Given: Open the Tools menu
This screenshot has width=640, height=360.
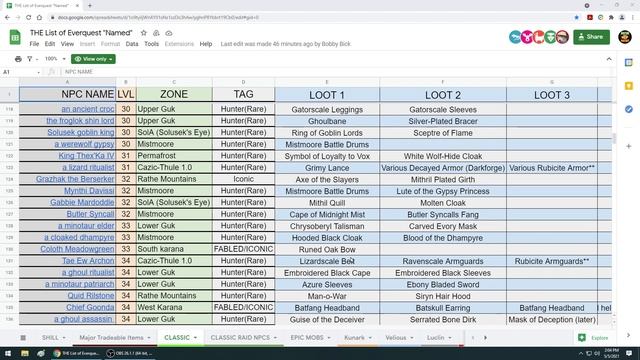Looking at the screenshot, I should coord(151,44).
